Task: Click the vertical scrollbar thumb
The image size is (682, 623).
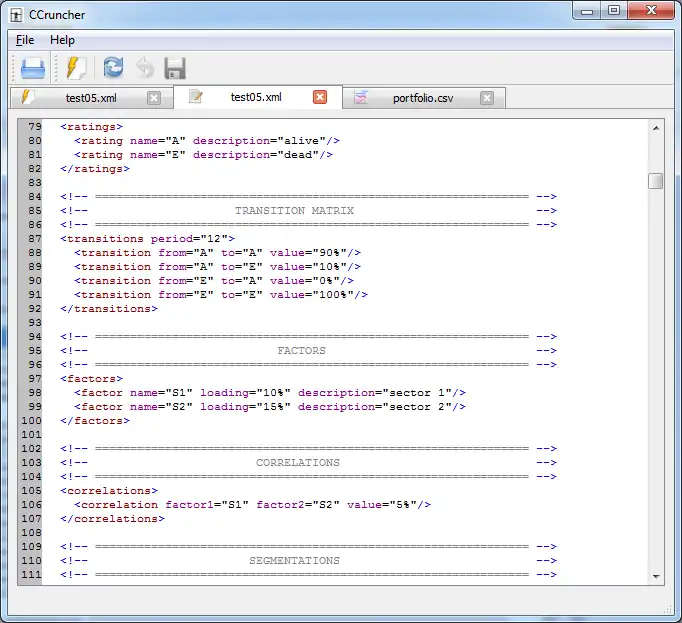Action: tap(655, 181)
